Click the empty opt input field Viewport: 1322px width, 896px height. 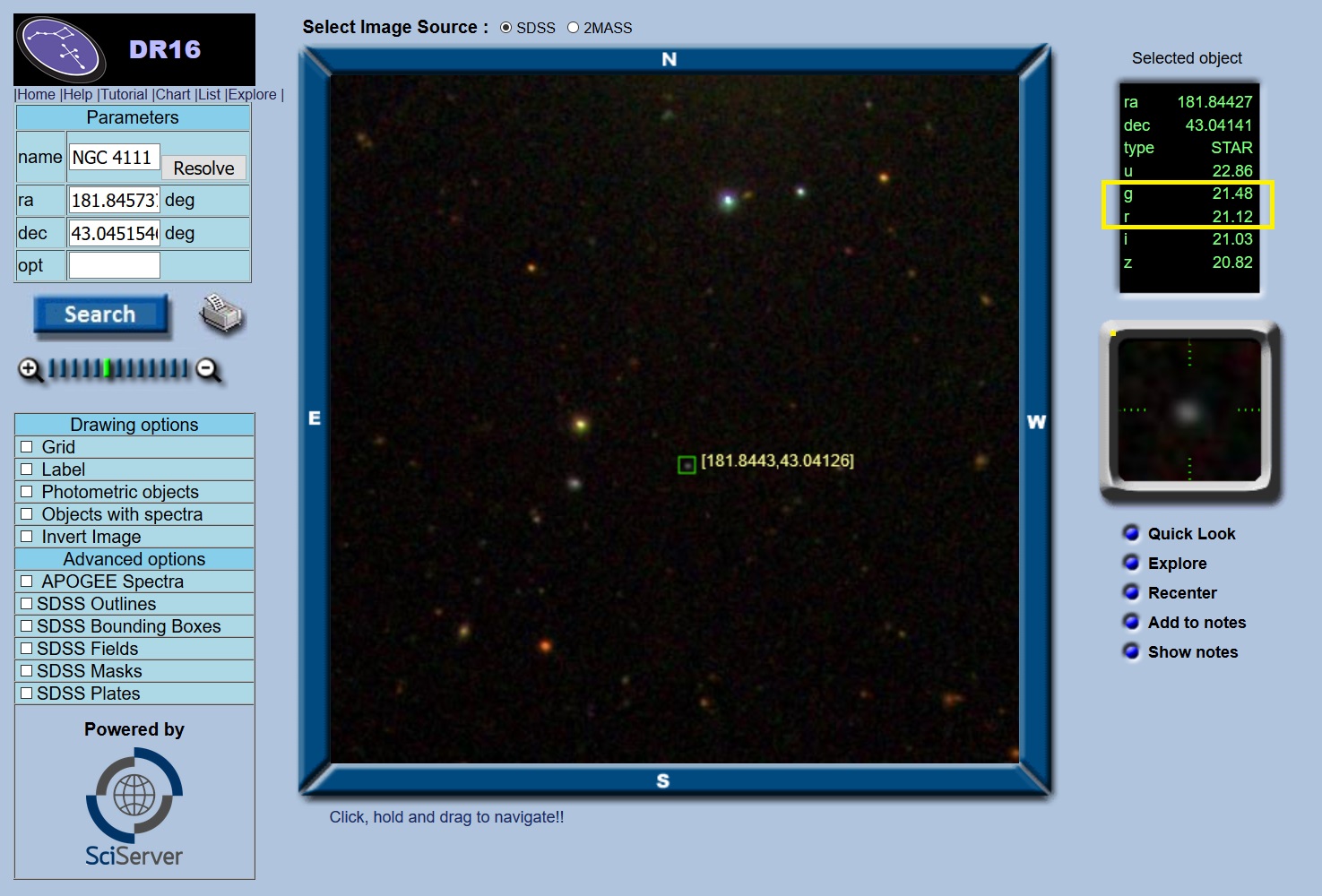pyautogui.click(x=115, y=265)
